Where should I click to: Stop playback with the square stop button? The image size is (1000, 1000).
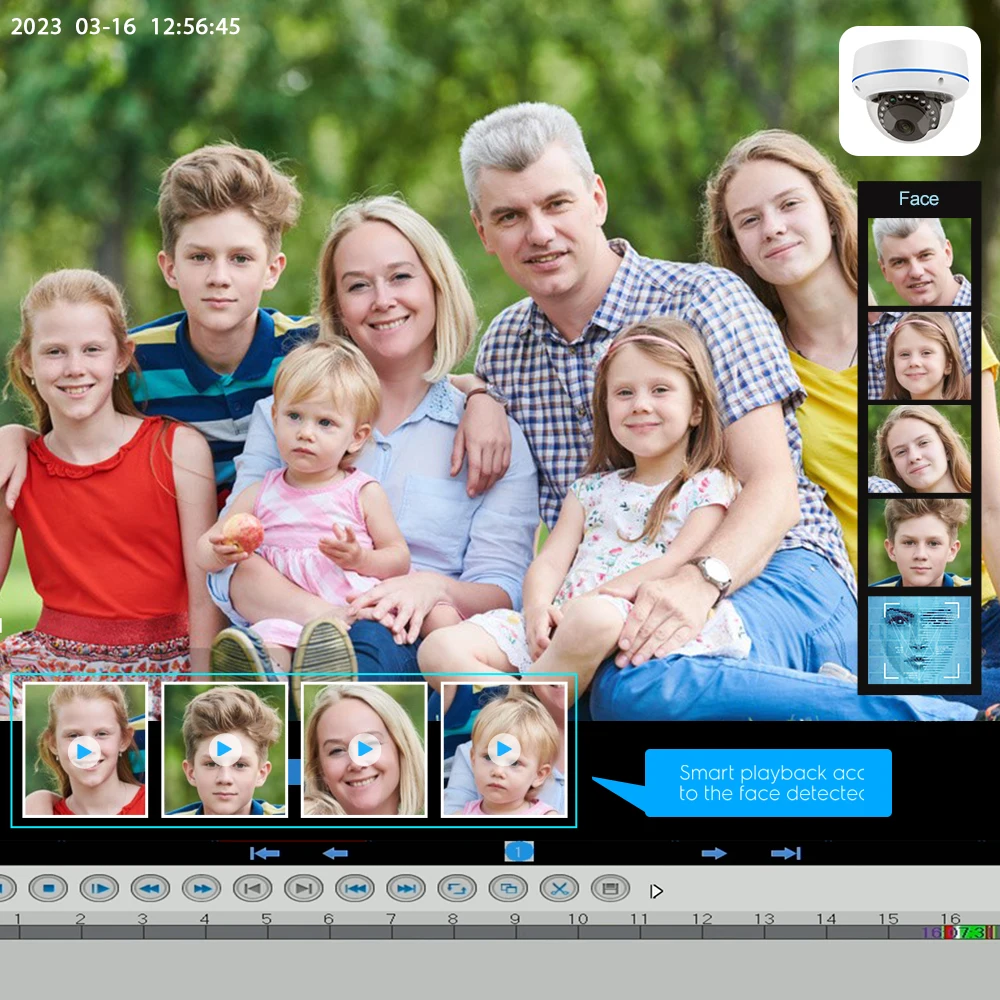click(x=48, y=888)
